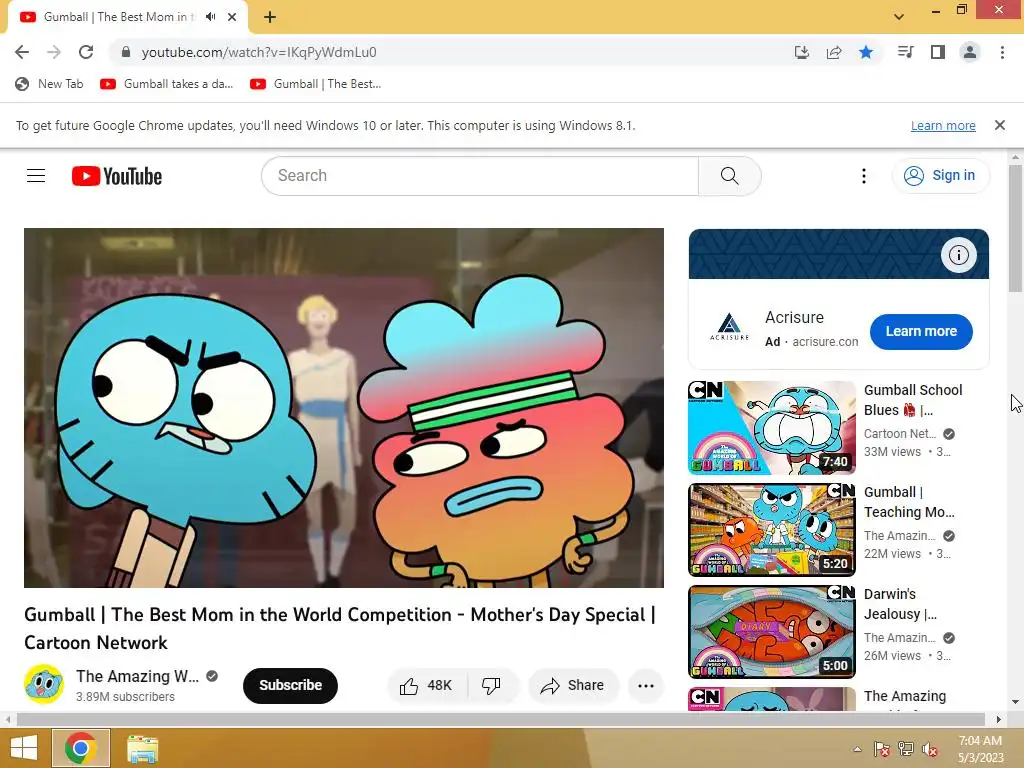The width and height of the screenshot is (1024, 768).
Task: Click Chrome icon in taskbar
Action: coord(80,748)
